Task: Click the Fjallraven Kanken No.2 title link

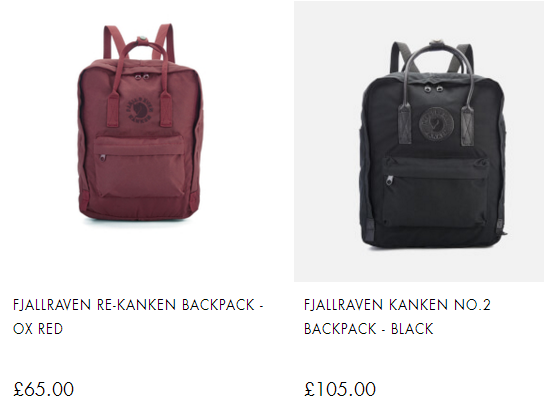Action: click(397, 317)
